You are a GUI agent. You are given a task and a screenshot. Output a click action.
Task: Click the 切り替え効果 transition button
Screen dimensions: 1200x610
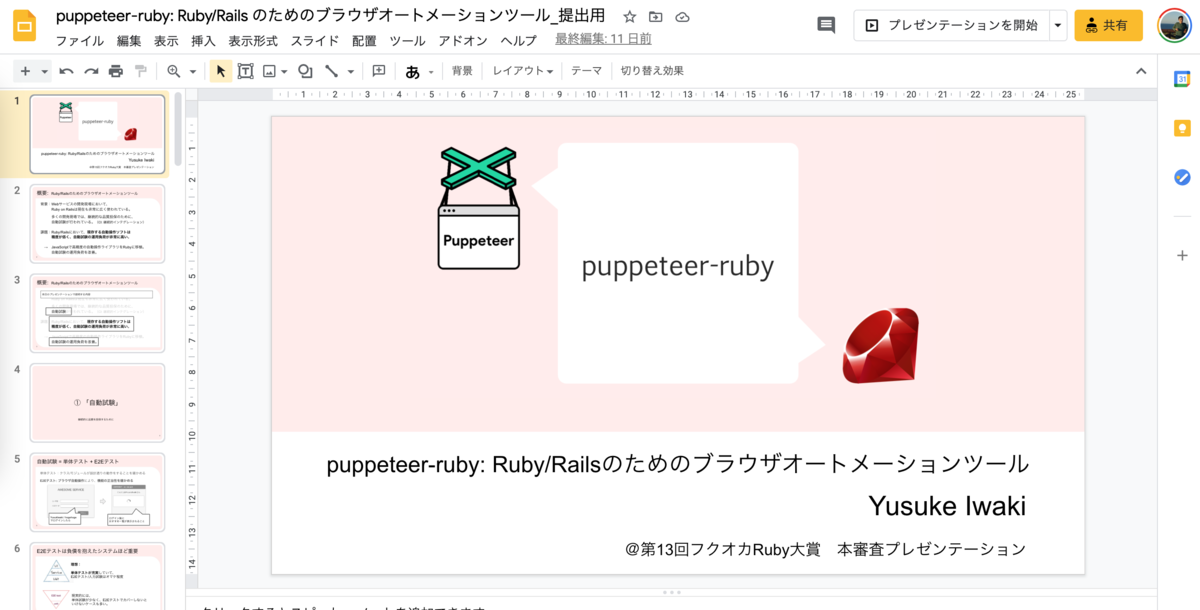coord(652,71)
